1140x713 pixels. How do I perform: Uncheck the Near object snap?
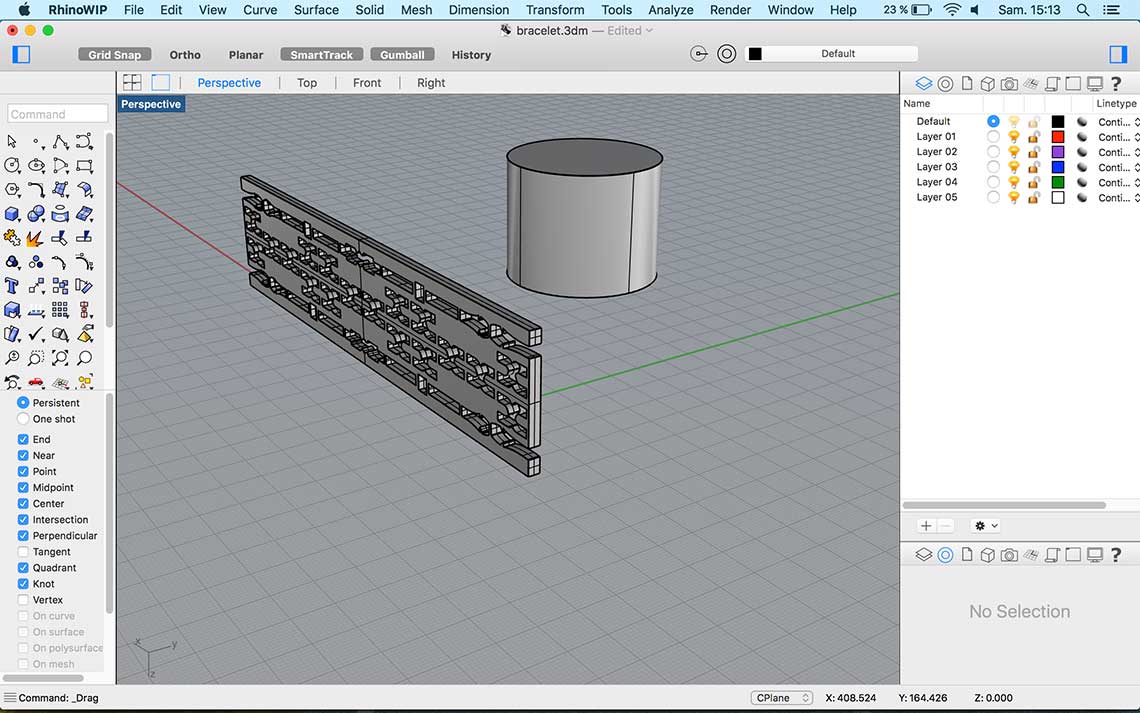(23, 456)
